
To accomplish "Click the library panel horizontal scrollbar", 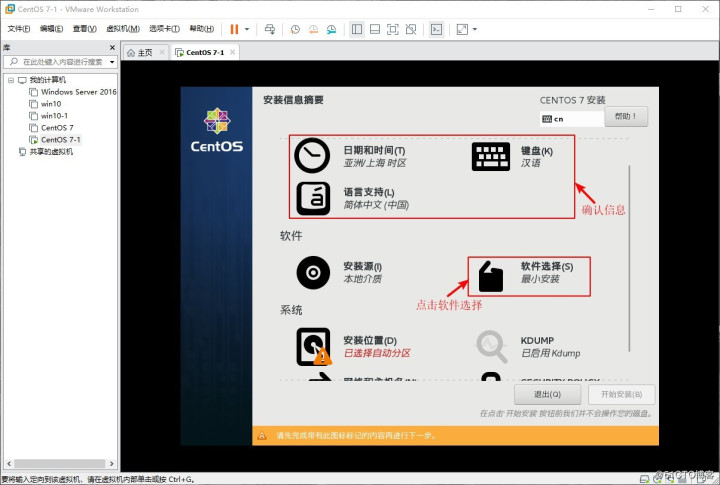I will (x=60, y=464).
